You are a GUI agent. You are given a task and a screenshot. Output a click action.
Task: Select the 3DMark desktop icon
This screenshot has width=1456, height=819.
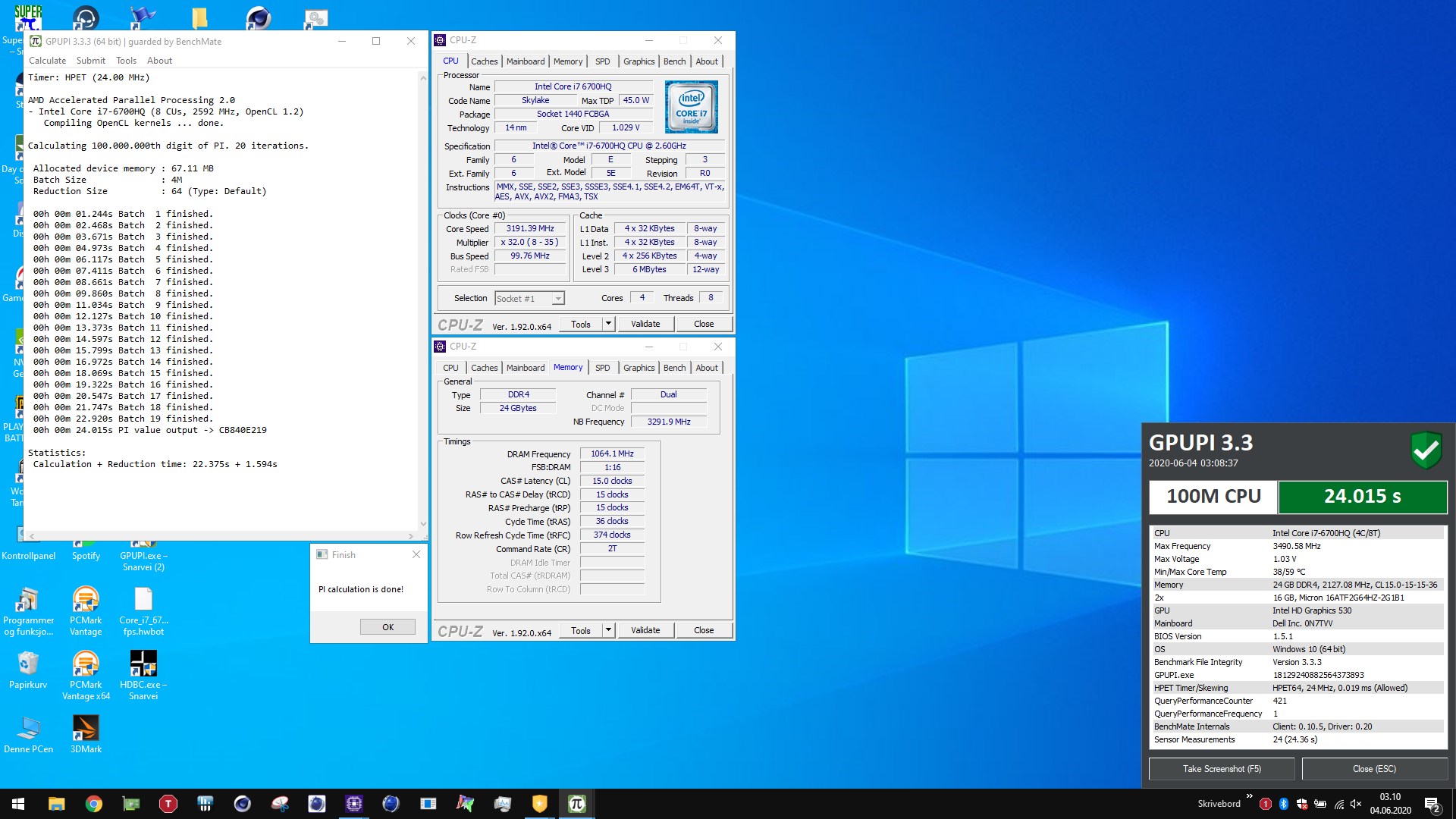pyautogui.click(x=86, y=734)
